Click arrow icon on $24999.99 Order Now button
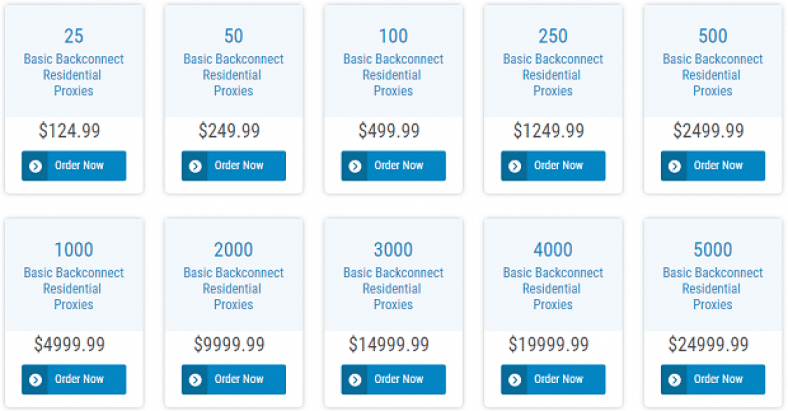Image resolution: width=788 pixels, height=411 pixels. [x=674, y=380]
